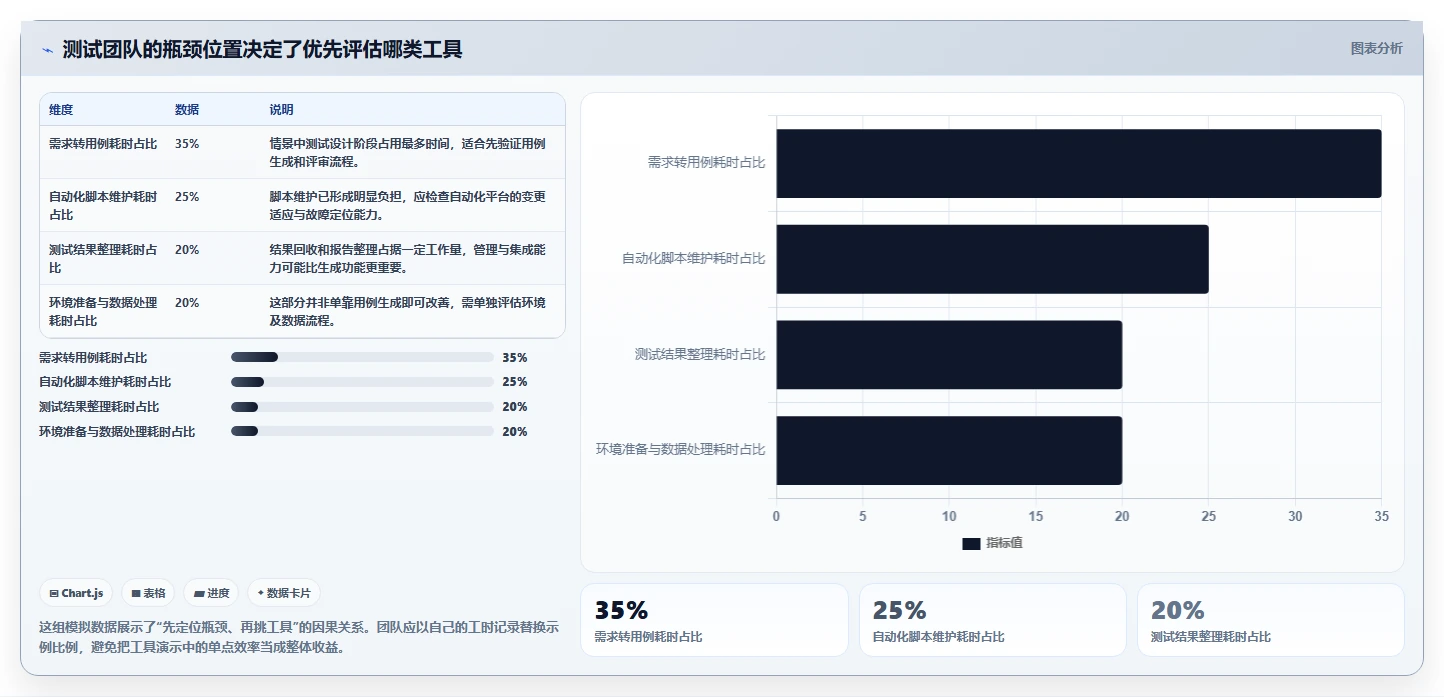The image size is (1444, 697).
Task: Click the 维度 table column header
Action: (x=61, y=110)
